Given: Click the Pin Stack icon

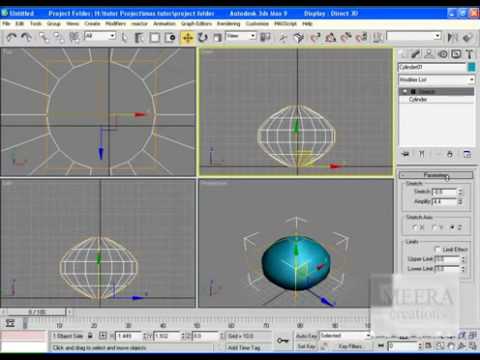Looking at the screenshot, I should [x=406, y=154].
